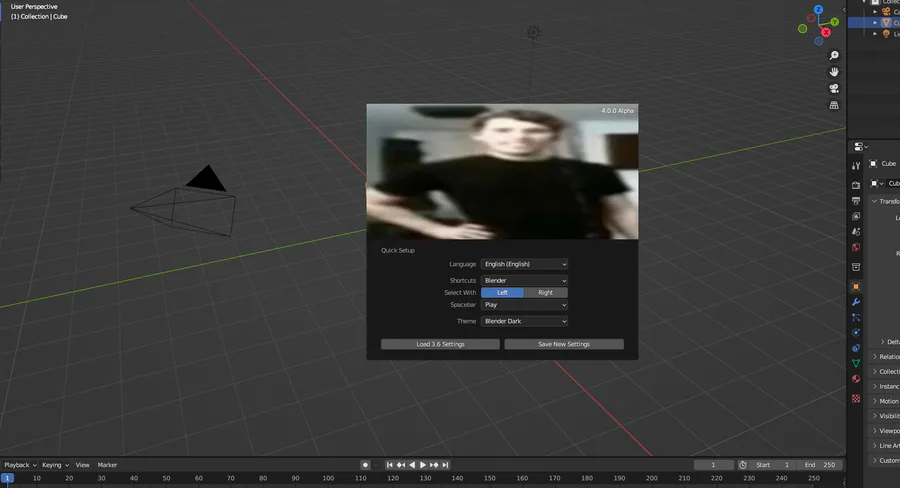Toggle camera view with the camera icon

click(x=834, y=88)
